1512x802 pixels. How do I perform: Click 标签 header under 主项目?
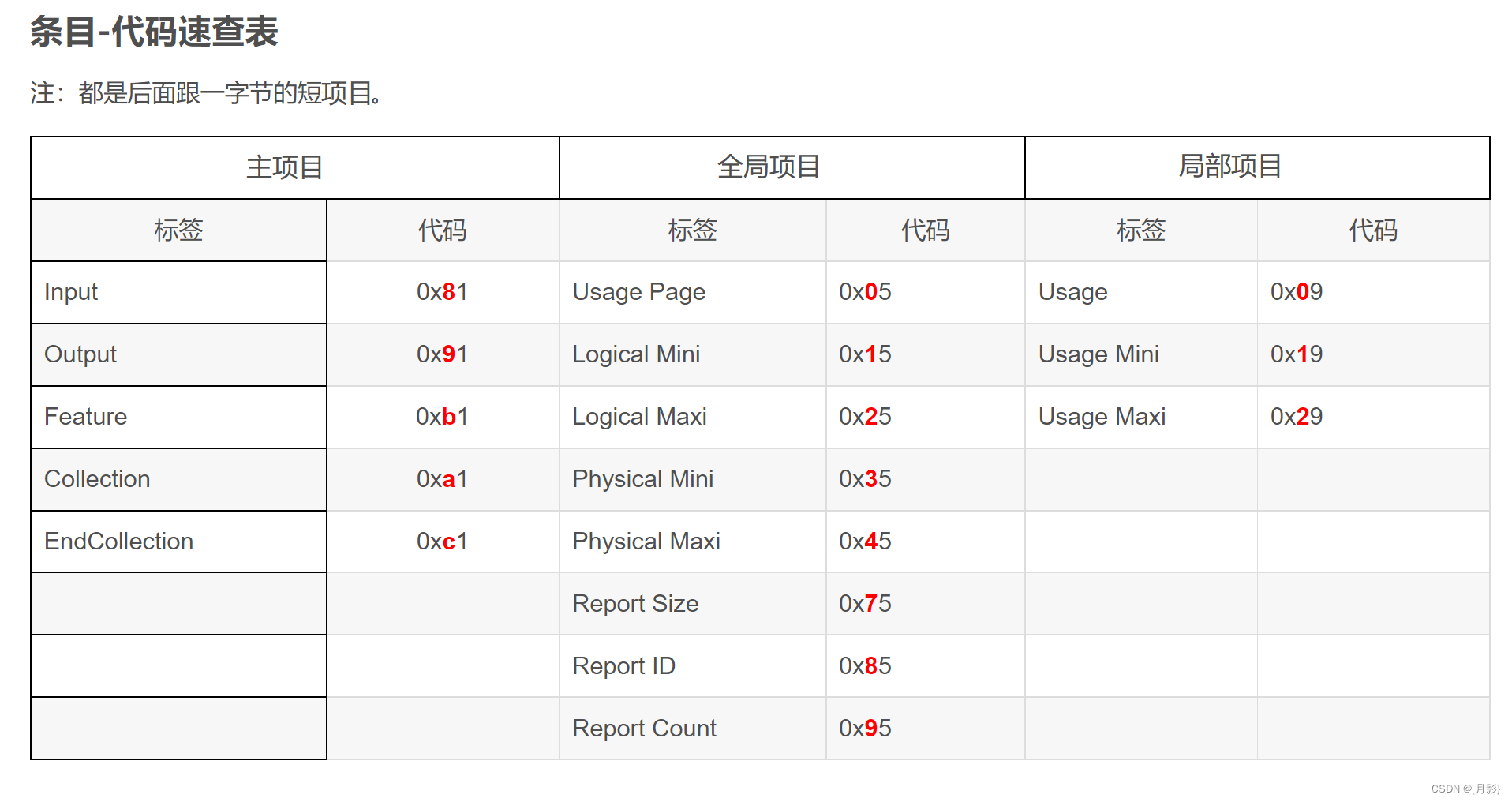click(x=178, y=230)
